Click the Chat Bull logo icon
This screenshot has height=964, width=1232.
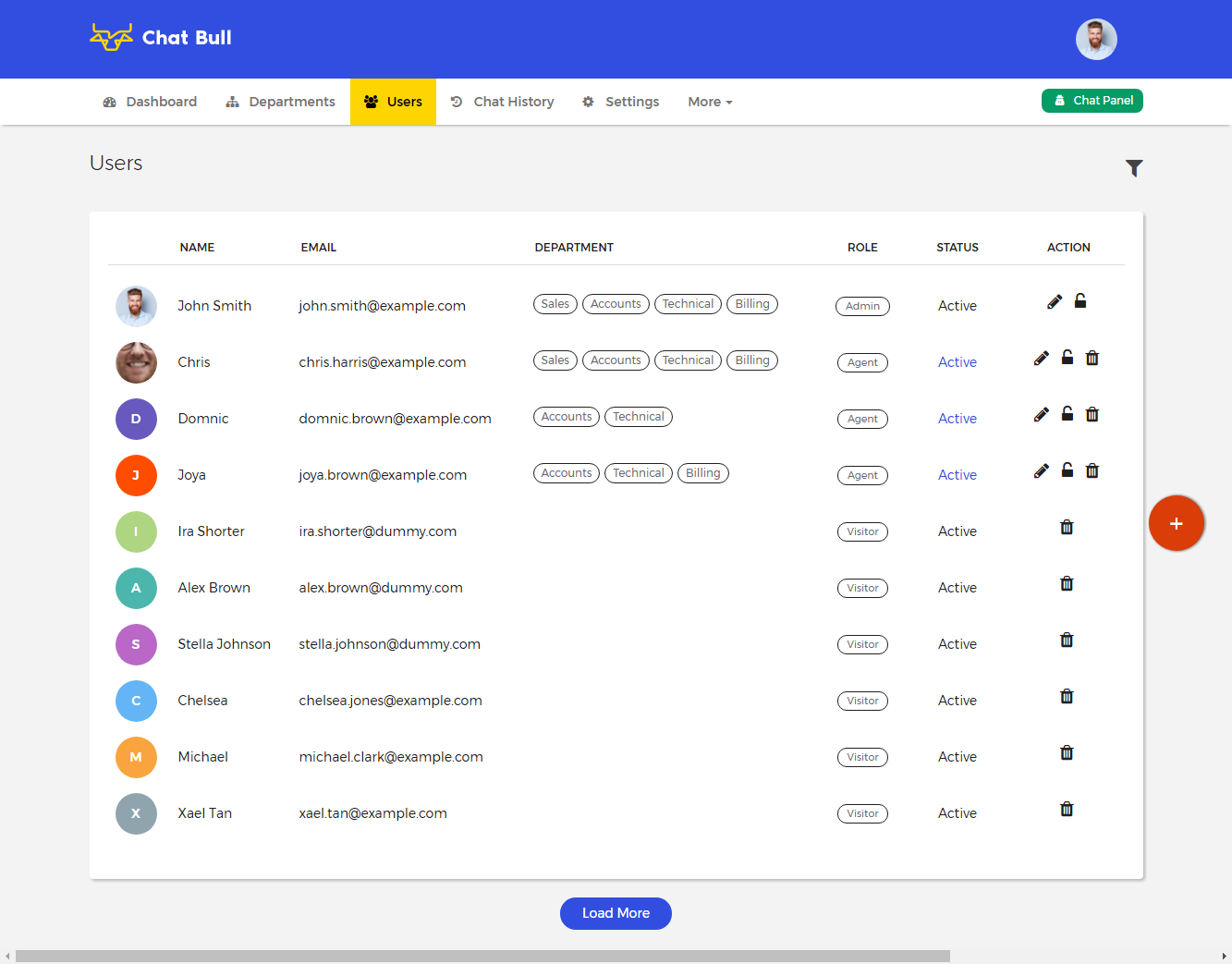[x=111, y=37]
